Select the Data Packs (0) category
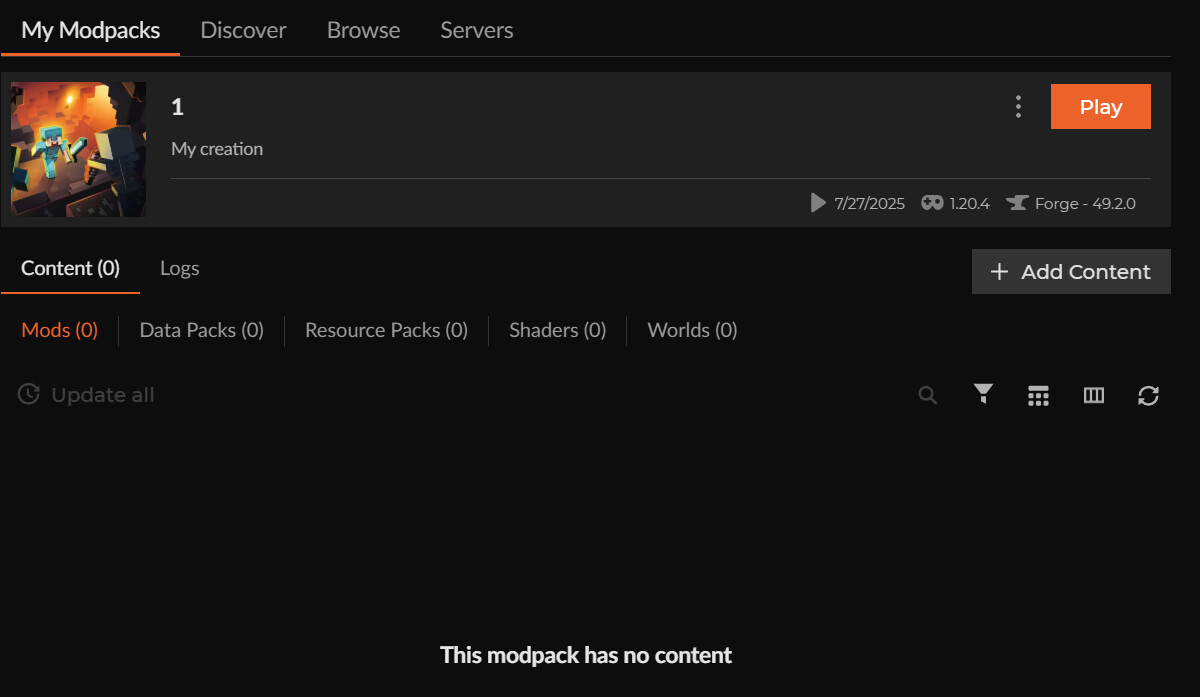This screenshot has height=697, width=1200. click(201, 330)
